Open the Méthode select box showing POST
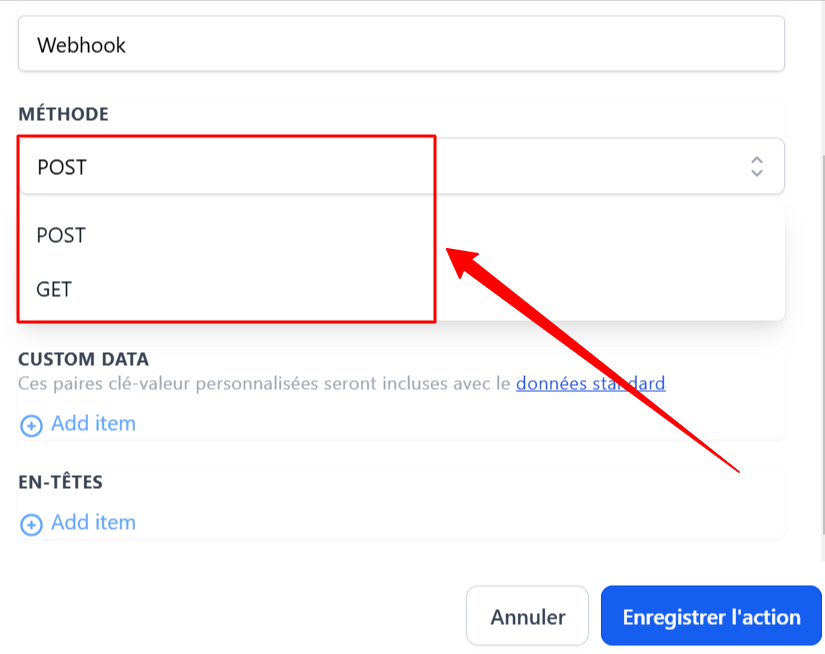The width and height of the screenshot is (825, 654). [x=401, y=166]
